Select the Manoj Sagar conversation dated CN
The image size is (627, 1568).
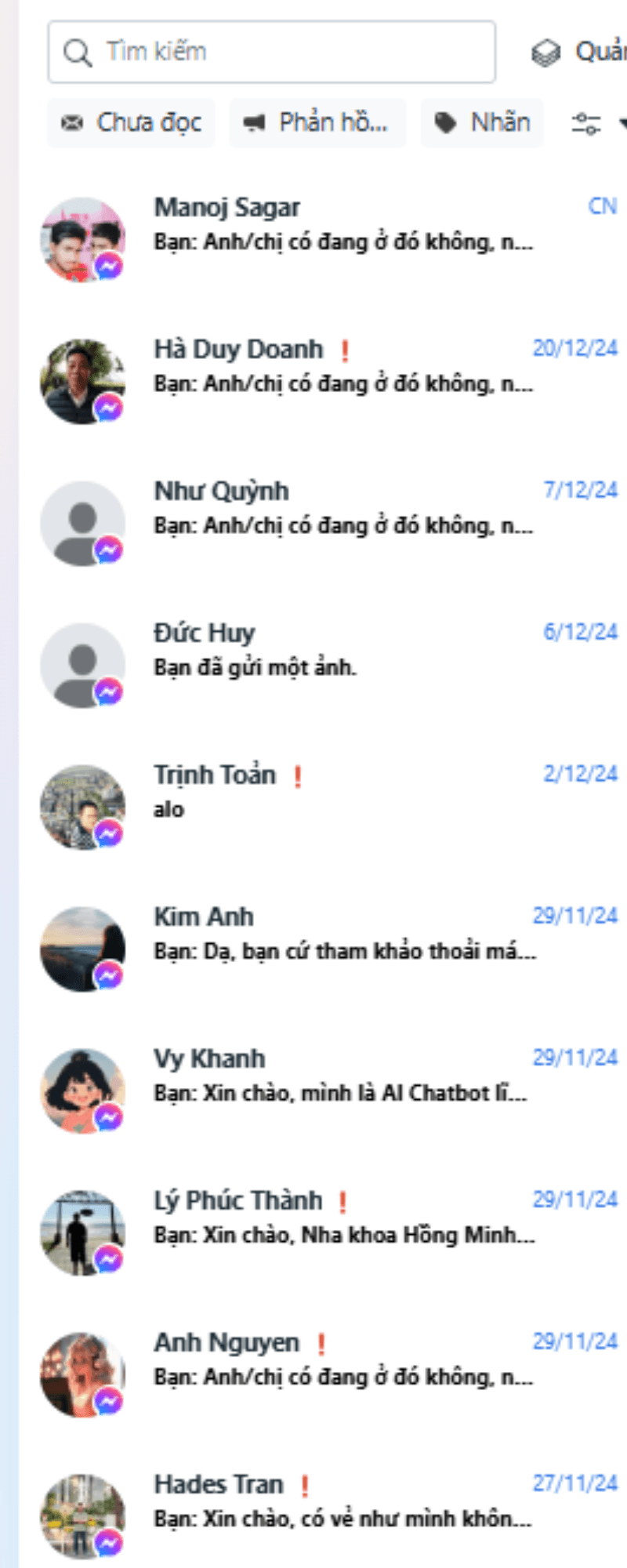[329, 239]
